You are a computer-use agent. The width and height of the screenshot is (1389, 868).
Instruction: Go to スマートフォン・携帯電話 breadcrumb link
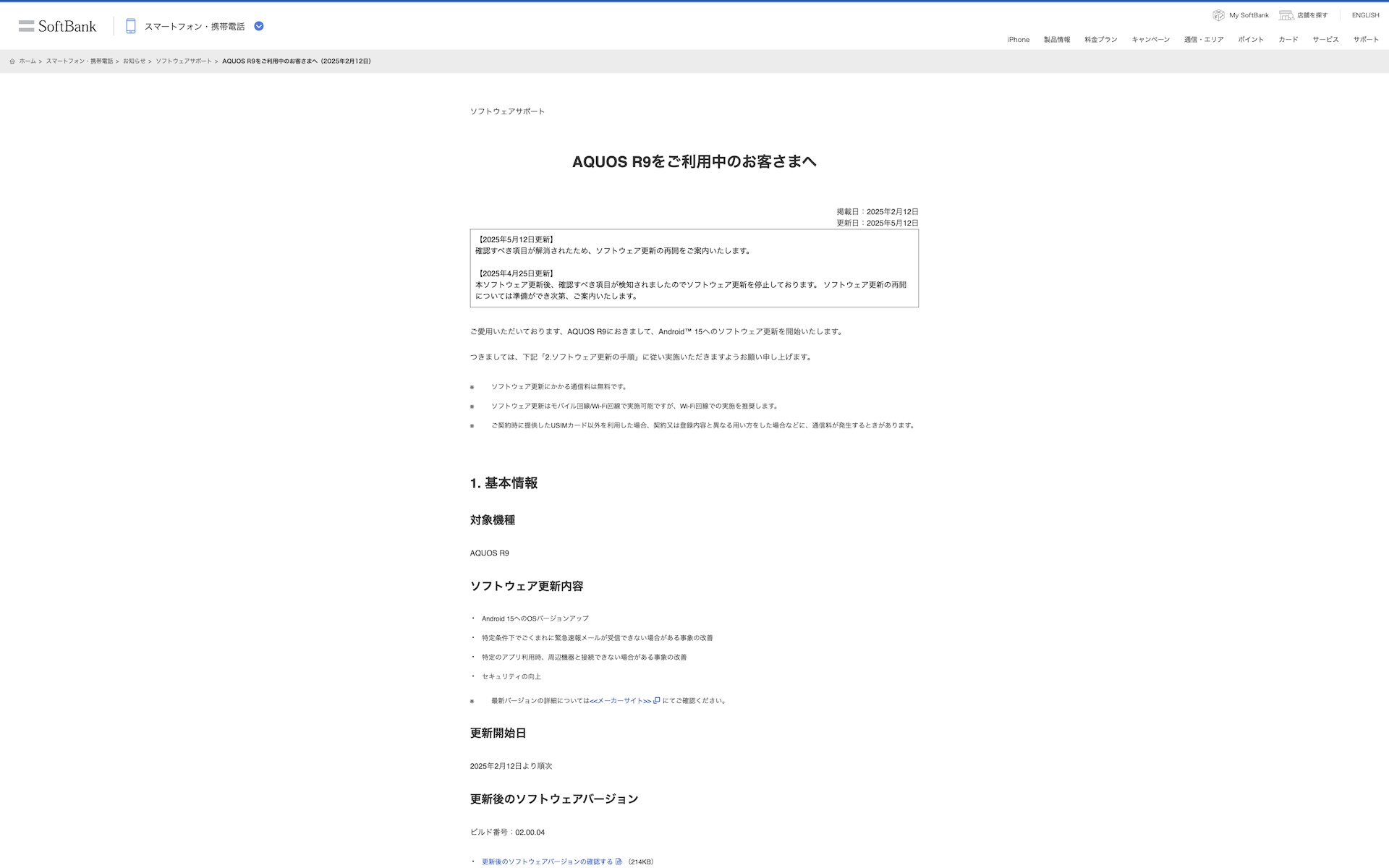(80, 61)
